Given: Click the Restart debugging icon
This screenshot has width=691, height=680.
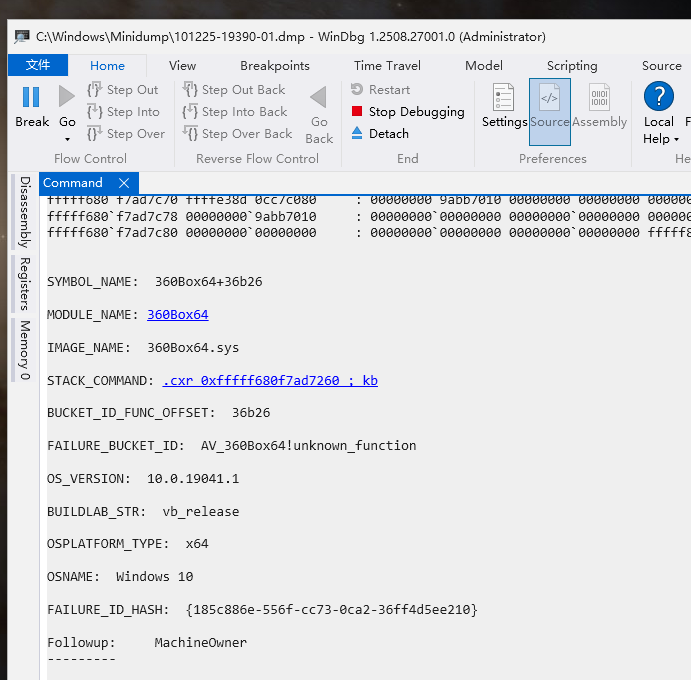Looking at the screenshot, I should tap(357, 89).
